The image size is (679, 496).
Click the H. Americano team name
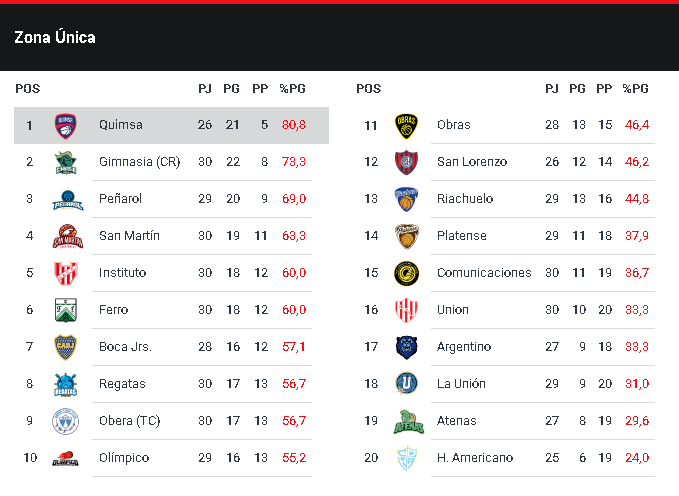click(475, 458)
